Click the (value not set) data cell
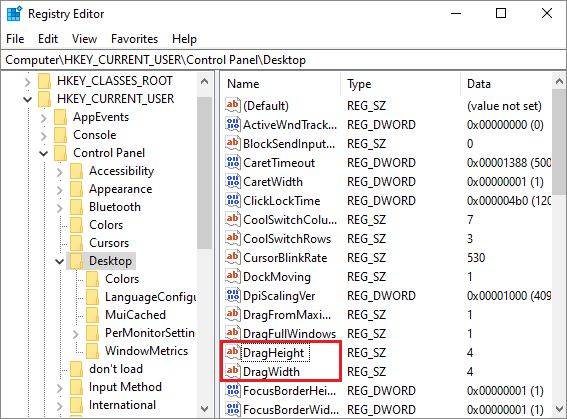The image size is (567, 419). point(504,106)
